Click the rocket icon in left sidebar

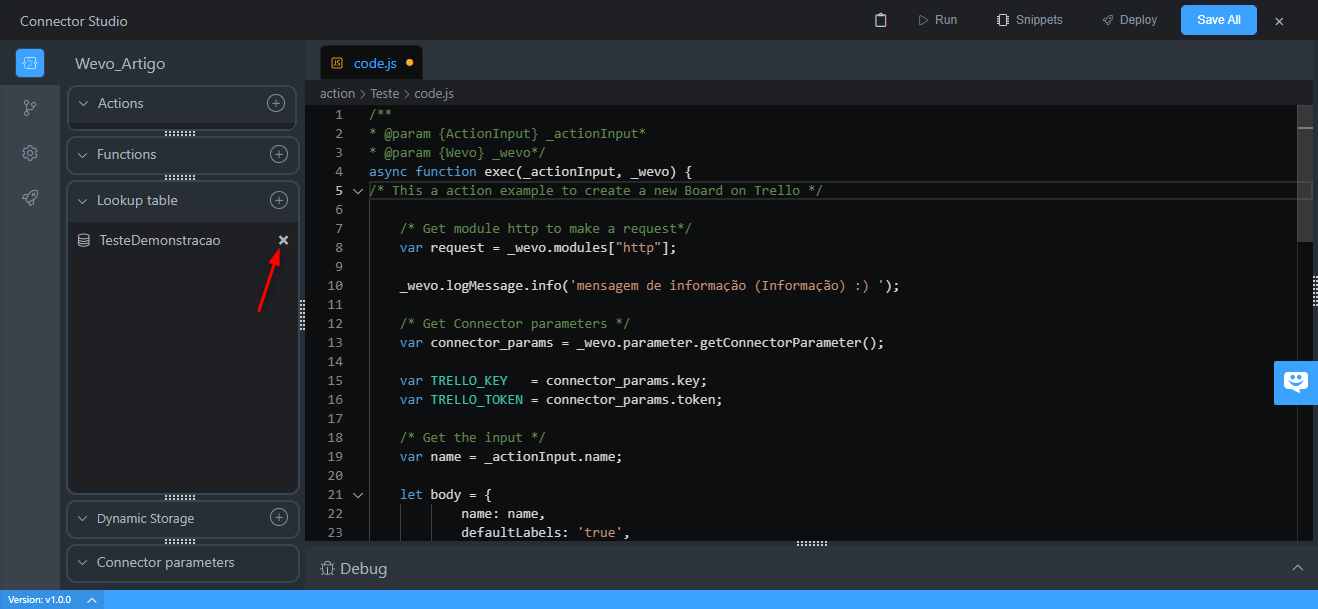(30, 198)
